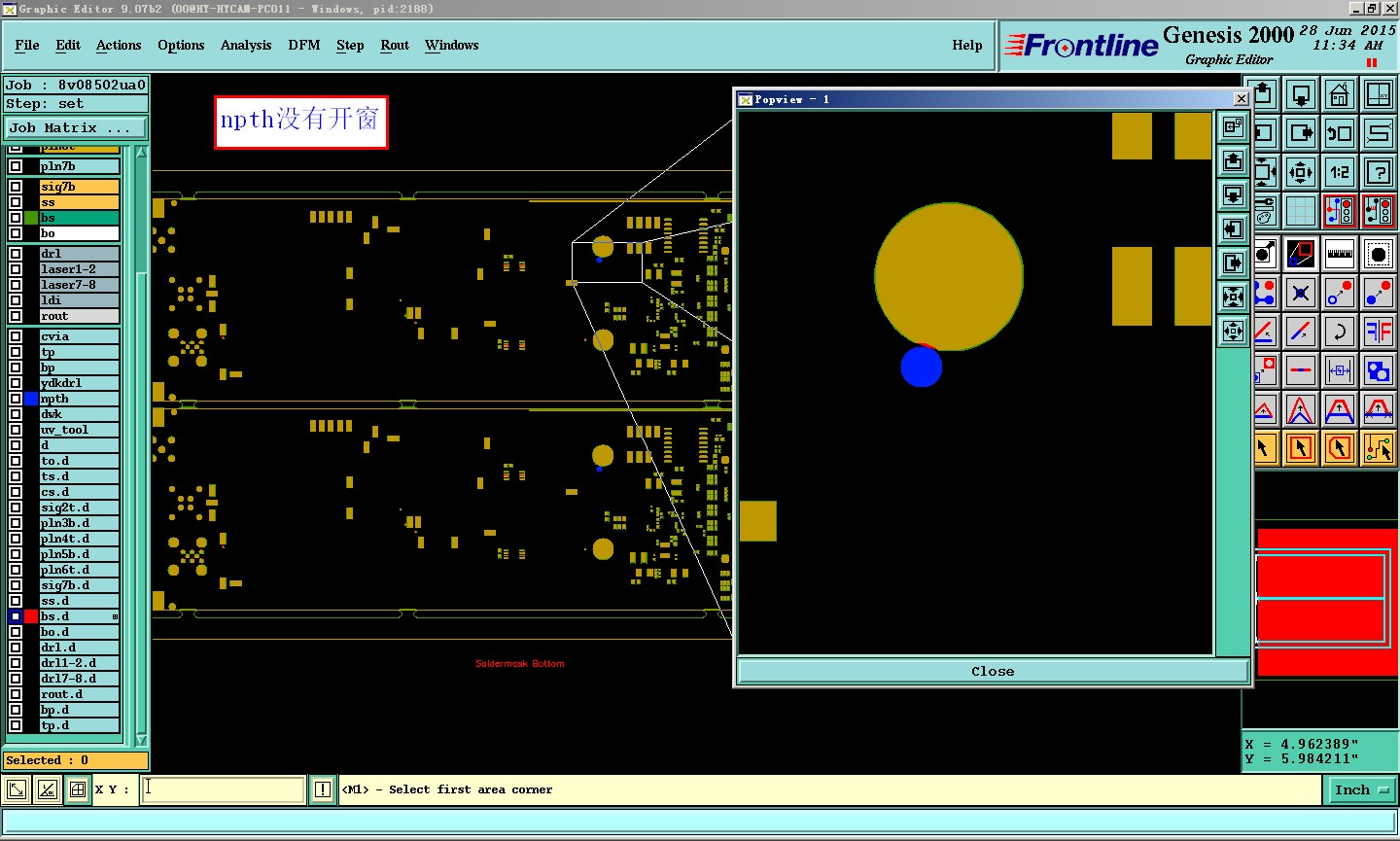The image size is (1400, 841).
Task: Click the pan all directions icon
Action: pos(1301,172)
